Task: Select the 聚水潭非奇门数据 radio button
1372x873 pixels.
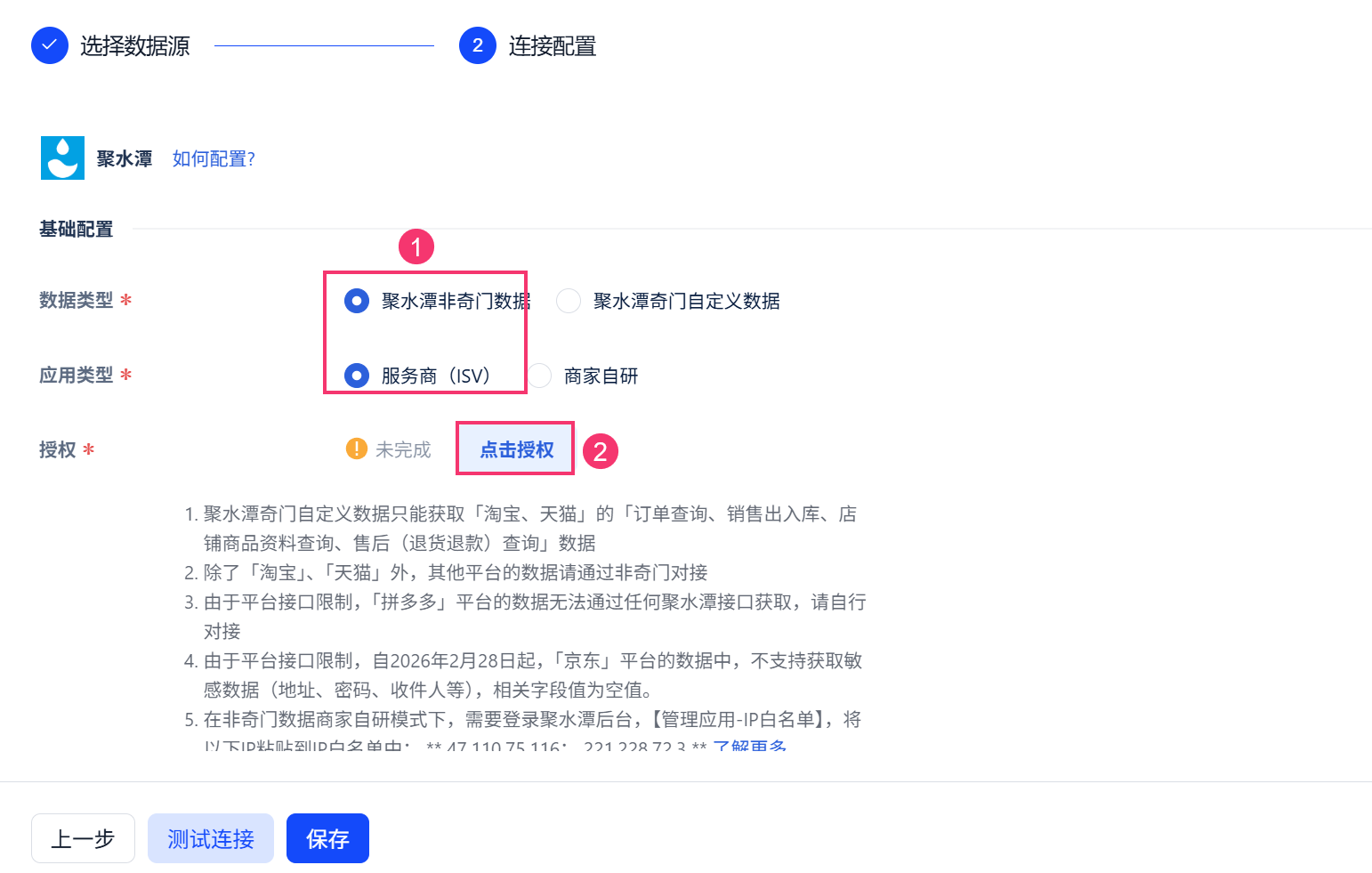Action: (357, 301)
